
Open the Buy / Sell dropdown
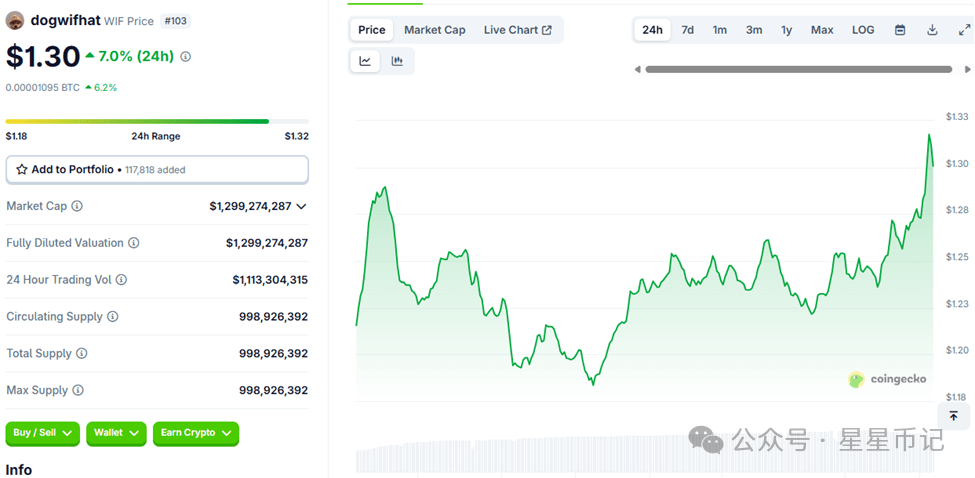point(43,433)
